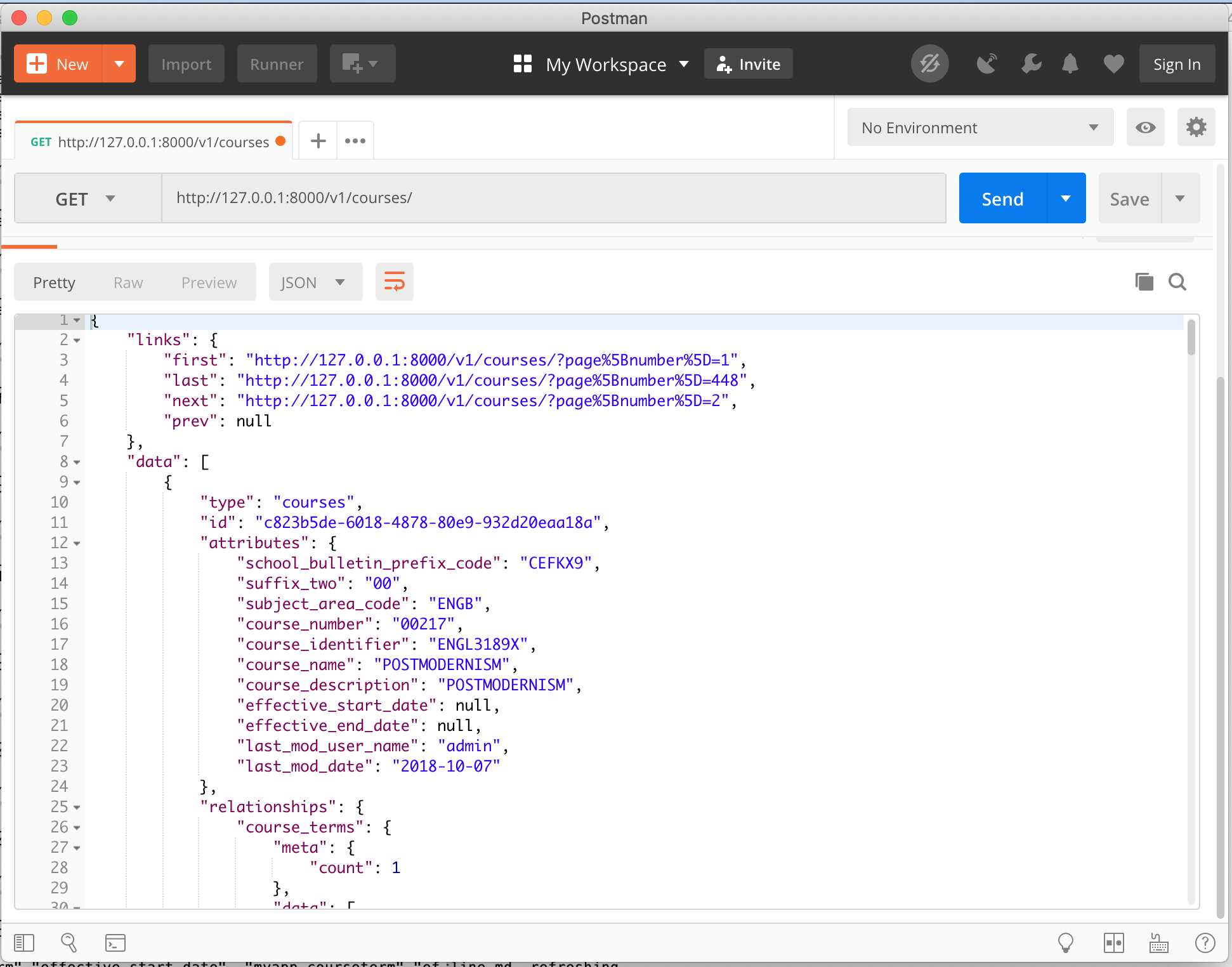Click the "CEFKX9" prefix code value
Viewport: 1232px width, 967px height.
click(556, 563)
